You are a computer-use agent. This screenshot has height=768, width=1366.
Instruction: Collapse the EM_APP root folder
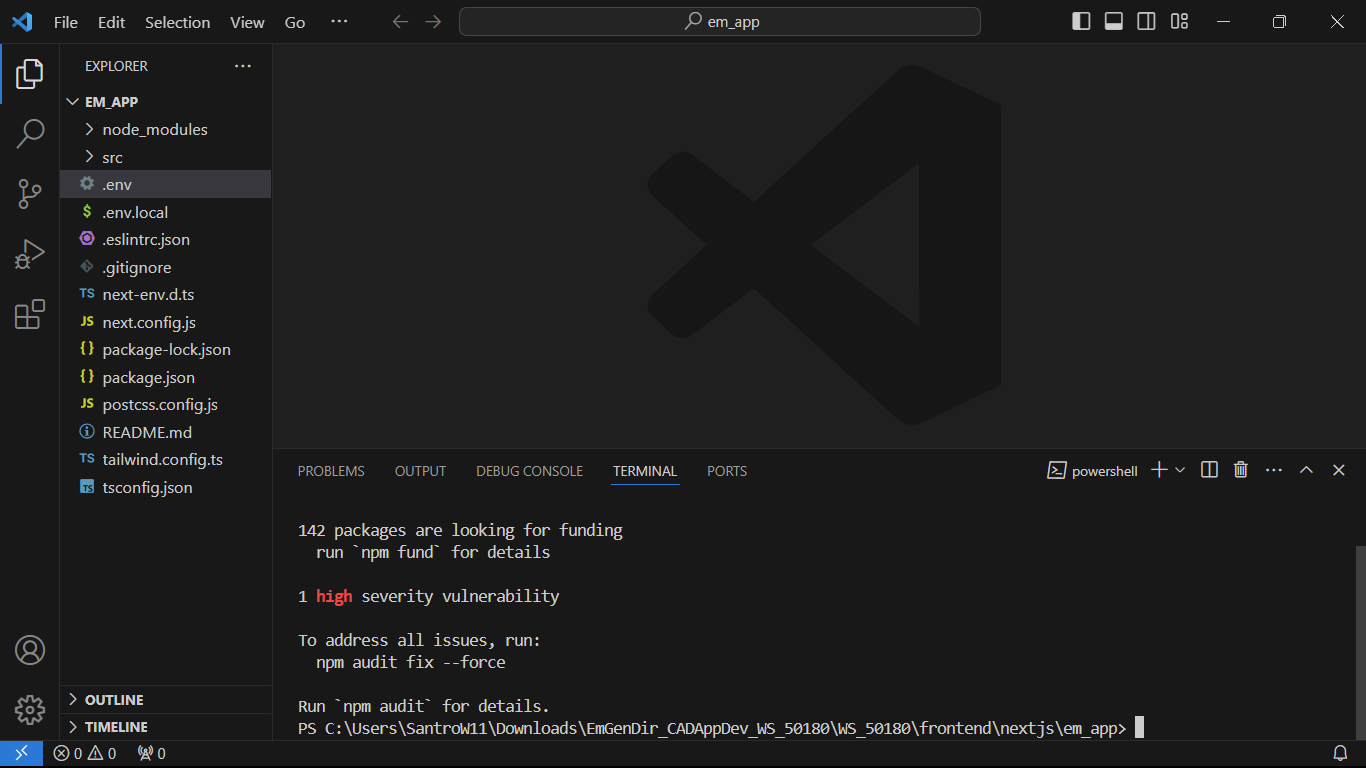click(165, 102)
